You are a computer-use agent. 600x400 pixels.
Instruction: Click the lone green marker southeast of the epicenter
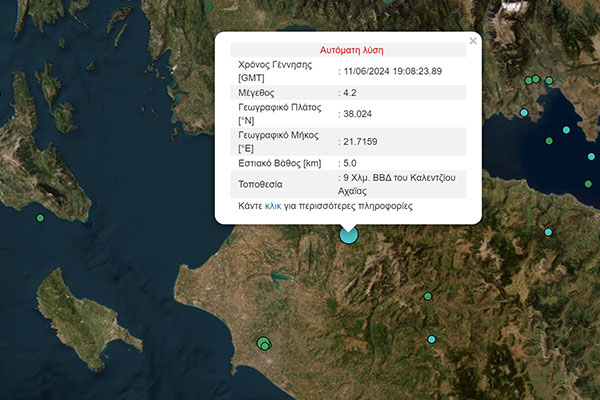pyautogui.click(x=427, y=296)
